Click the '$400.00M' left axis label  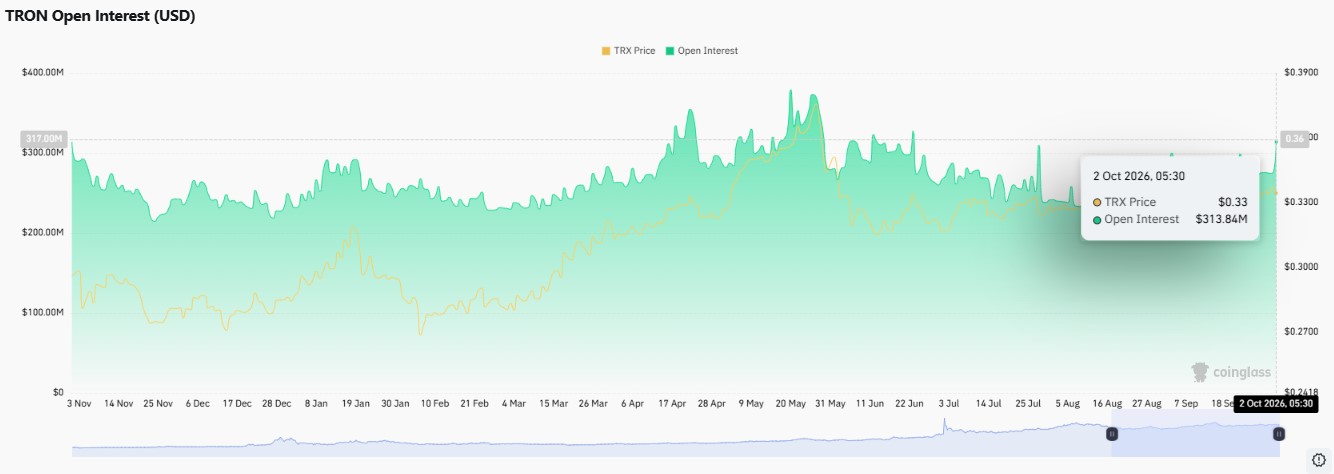43,72
